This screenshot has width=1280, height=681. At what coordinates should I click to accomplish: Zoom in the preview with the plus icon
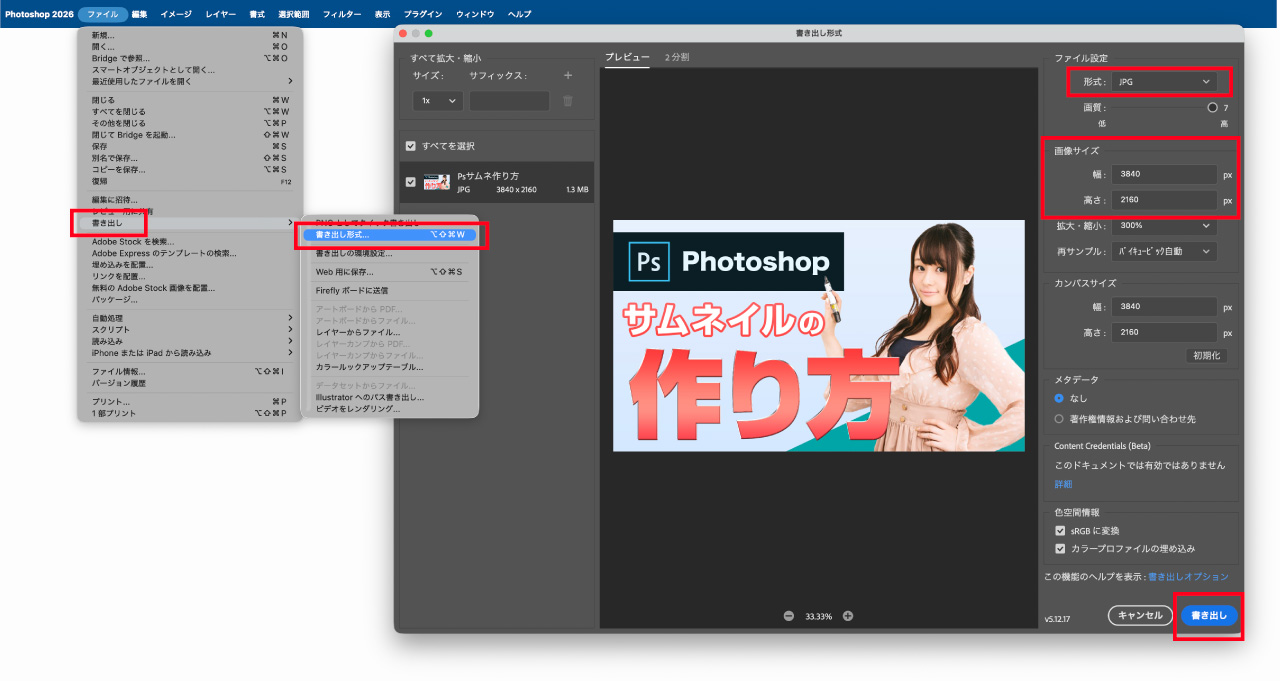click(848, 616)
